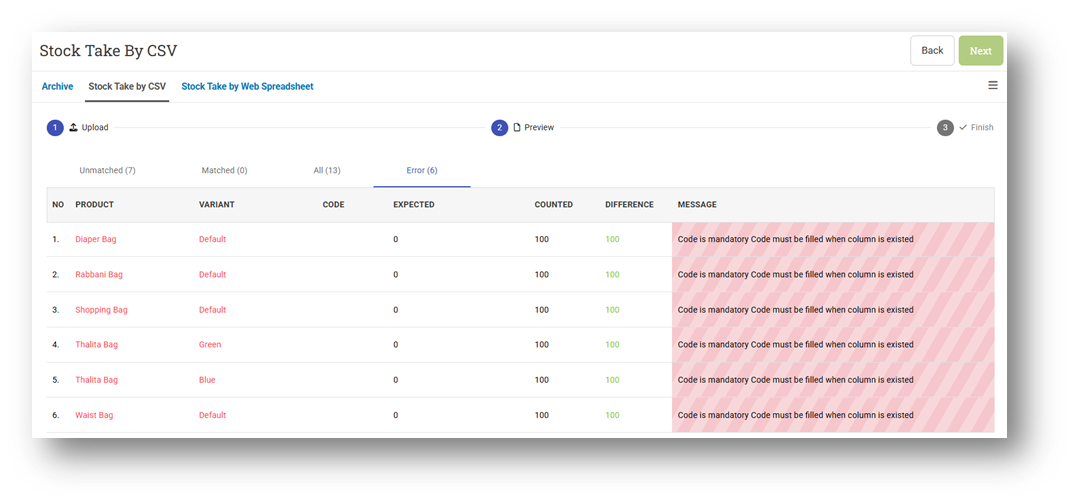Select the Finish step circle numbered 3
This screenshot has width=1072, height=503.
click(946, 128)
